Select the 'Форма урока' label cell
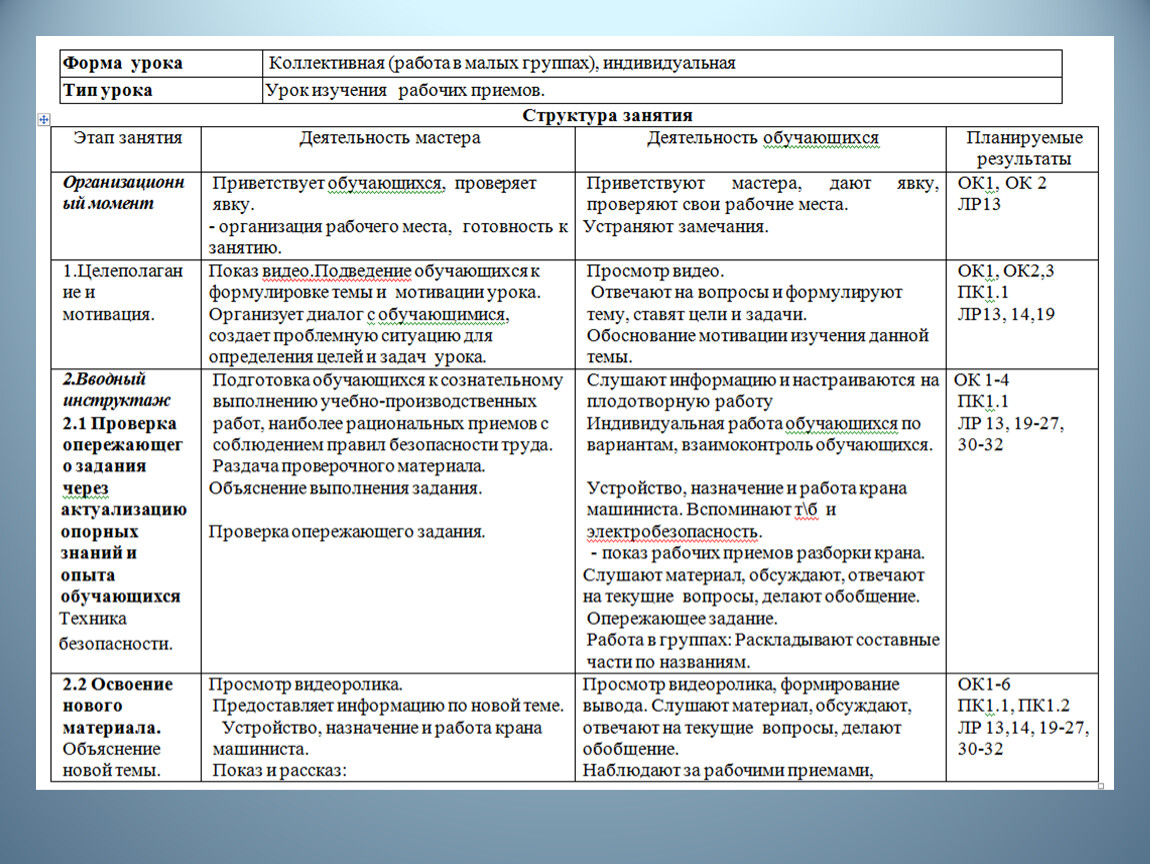Screen dimensions: 1150x864 pos(161,63)
